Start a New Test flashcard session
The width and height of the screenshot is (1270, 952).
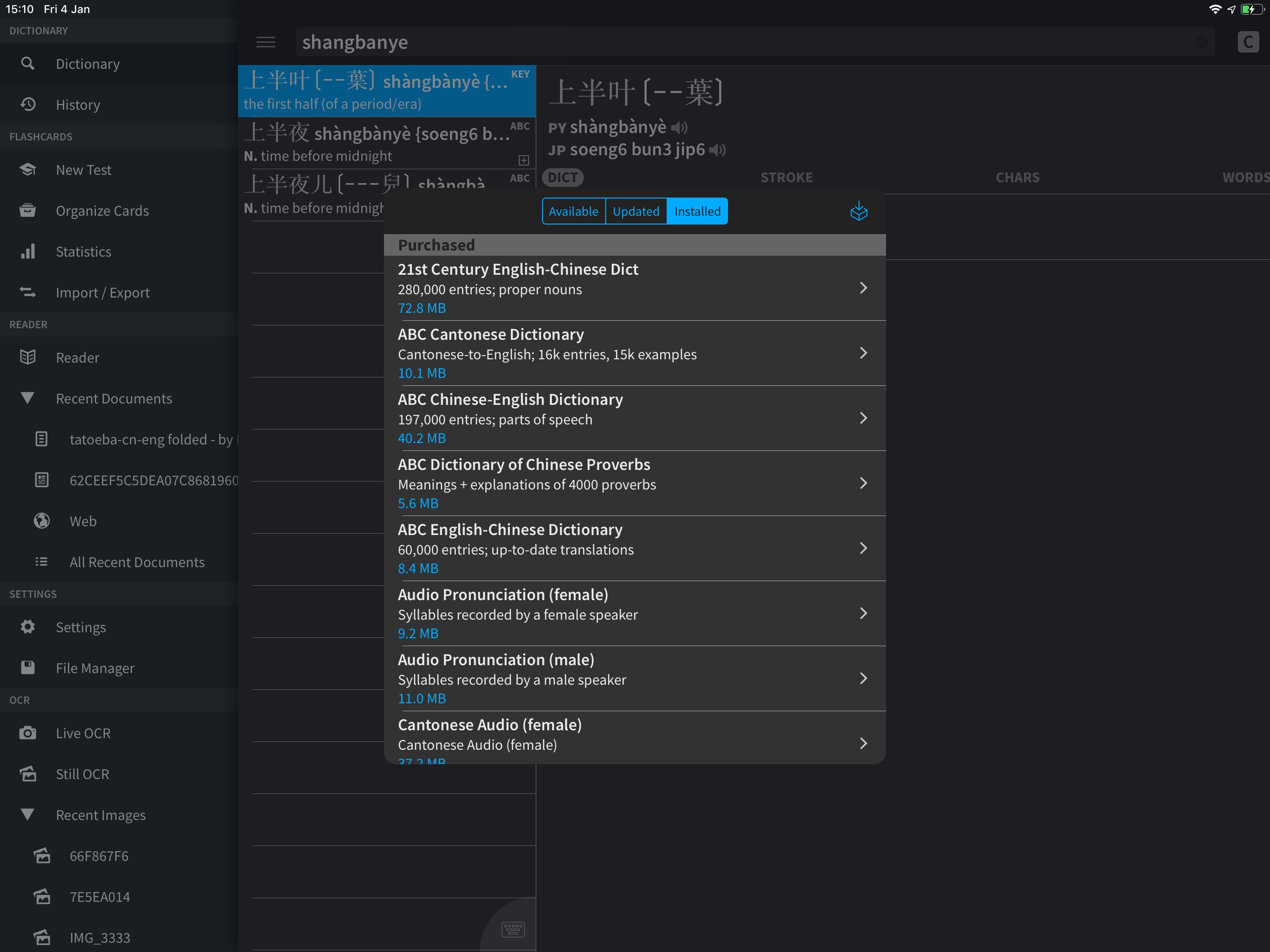(x=119, y=170)
